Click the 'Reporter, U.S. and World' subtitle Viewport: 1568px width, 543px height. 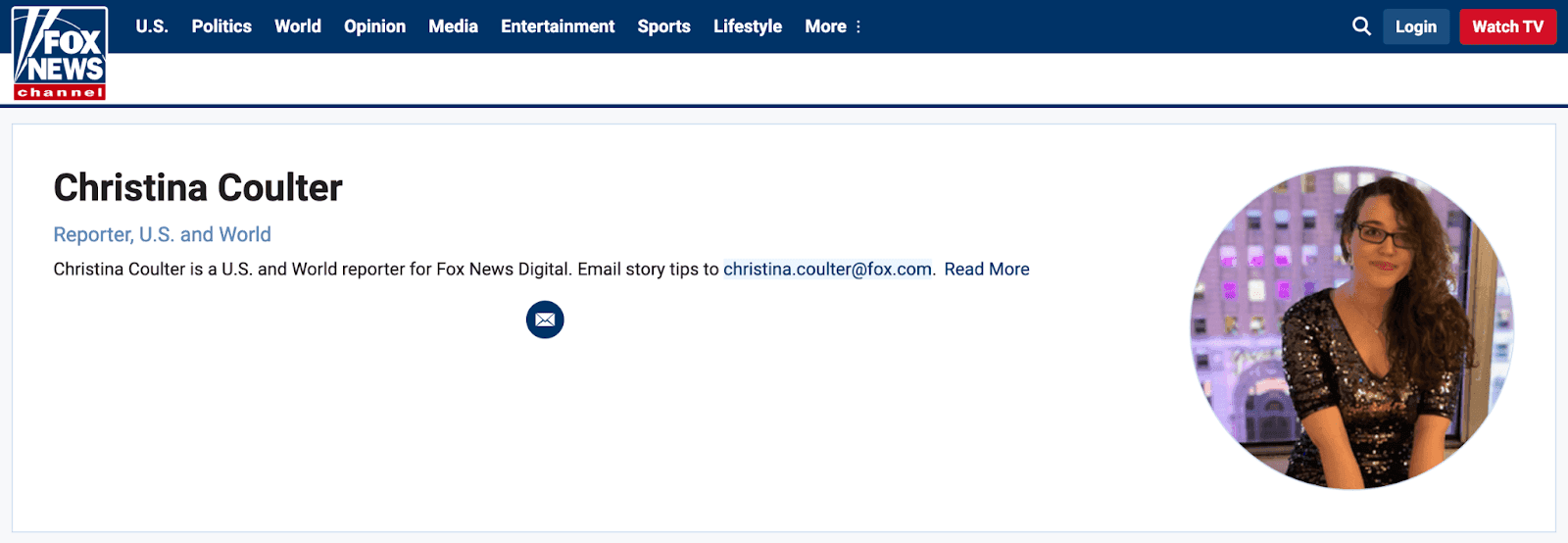pos(162,234)
